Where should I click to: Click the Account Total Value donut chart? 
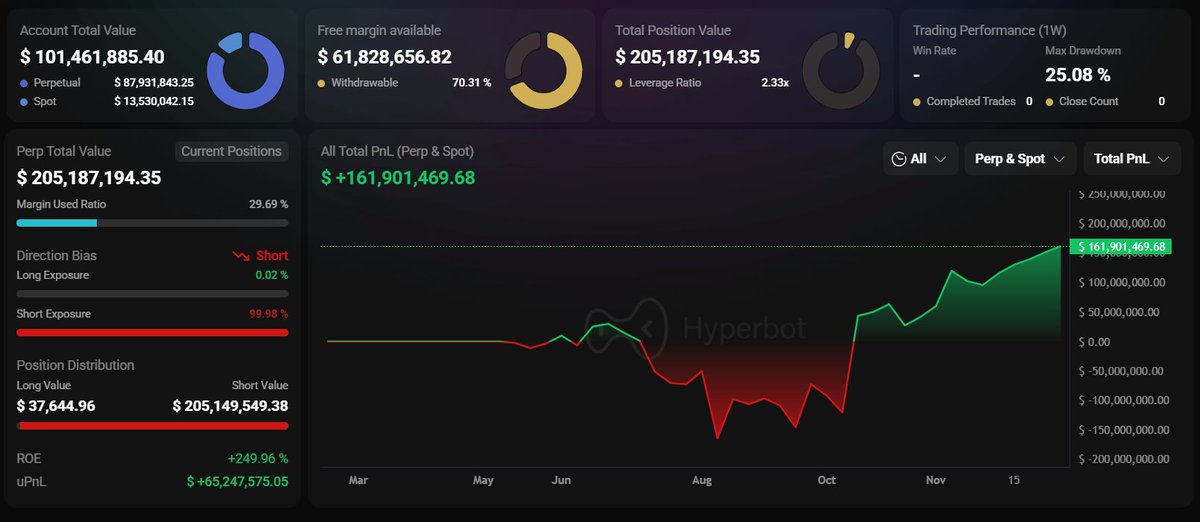coord(245,70)
